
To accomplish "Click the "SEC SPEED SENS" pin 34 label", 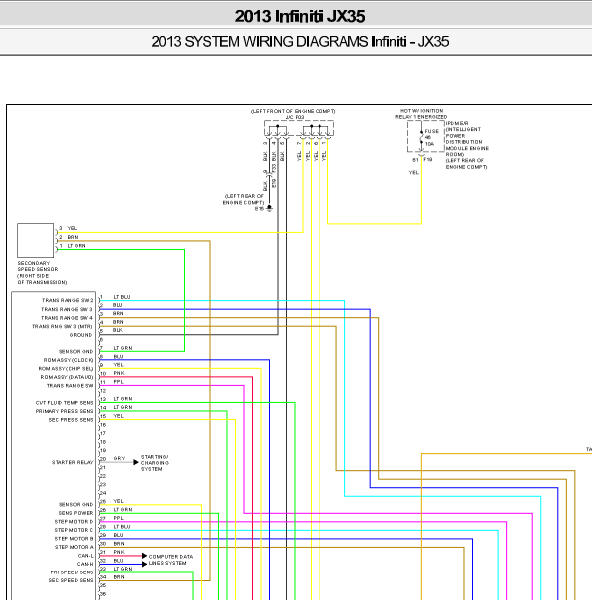I will point(71,580).
